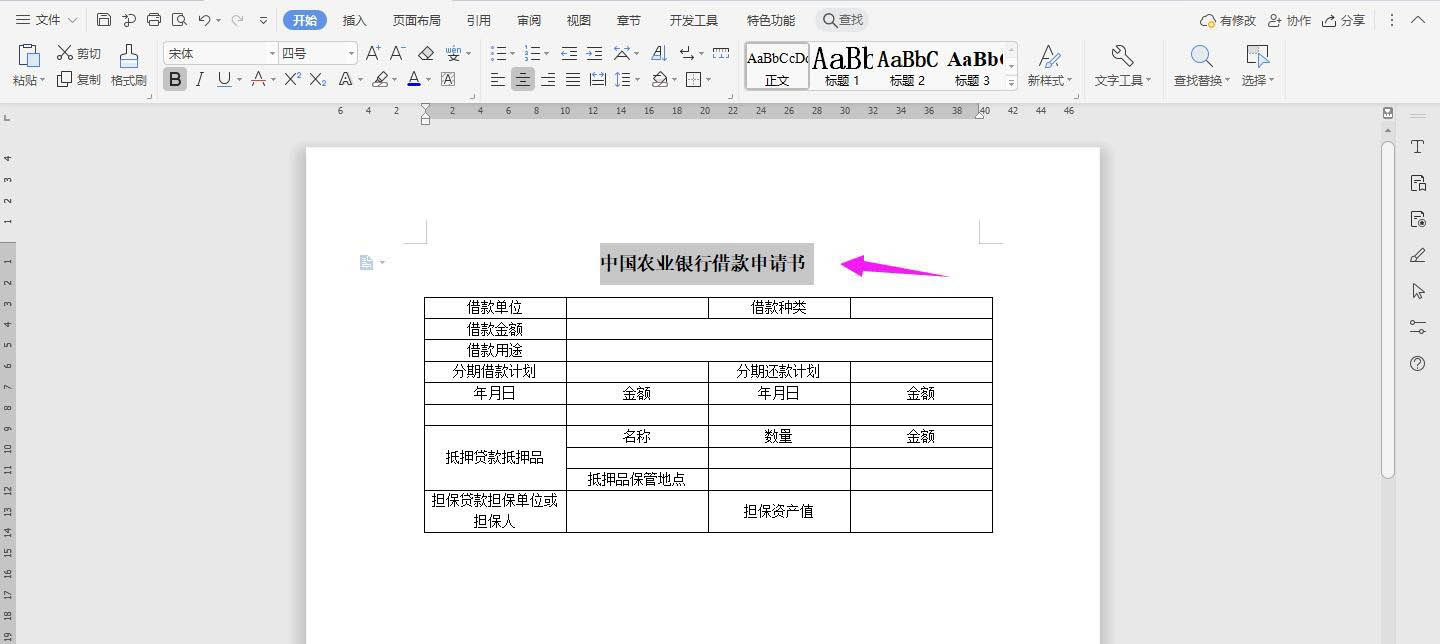Apply the blue font color swatch
Viewport: 1440px width, 644px height.
tap(414, 79)
